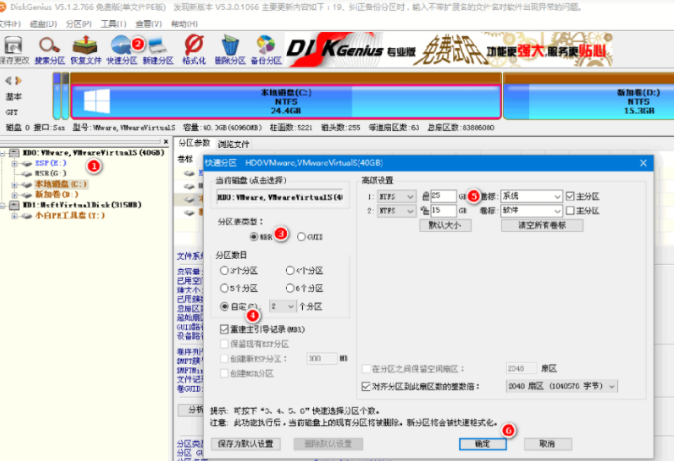Toggle the 重建主引导记录 (MBR) checkbox
The image size is (675, 461).
(224, 328)
